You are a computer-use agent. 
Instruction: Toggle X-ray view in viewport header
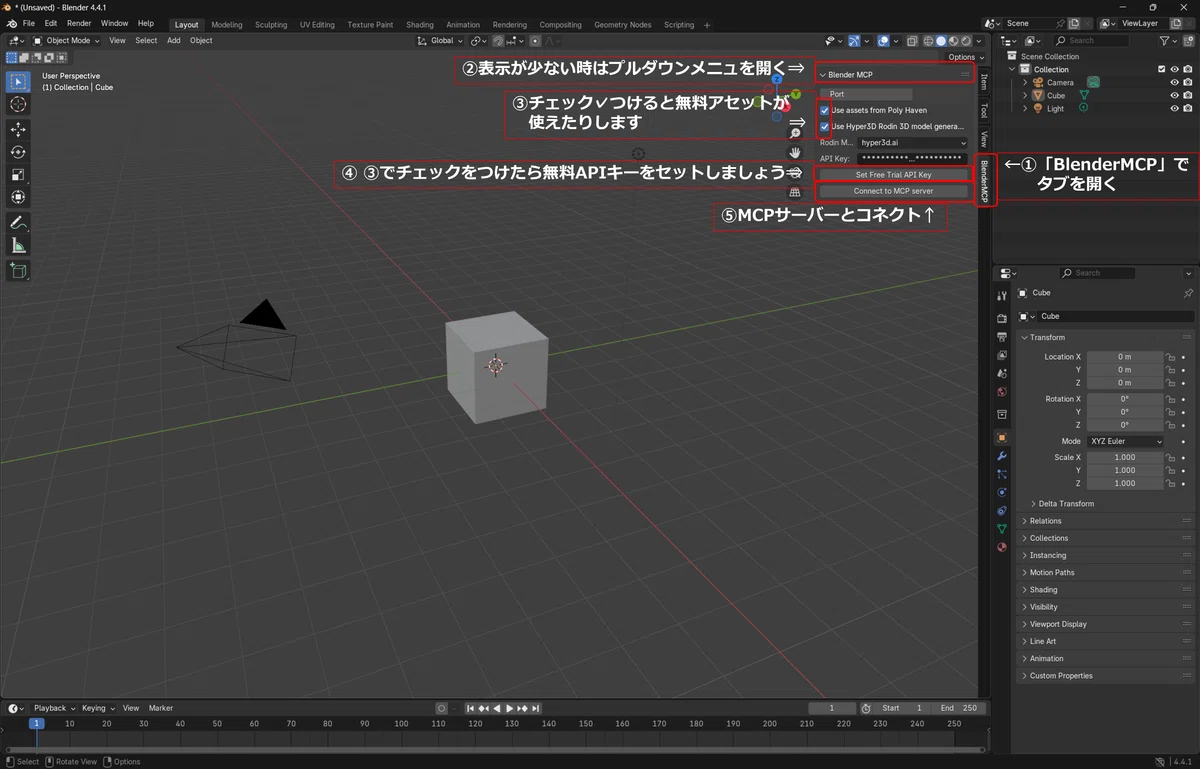coord(912,41)
